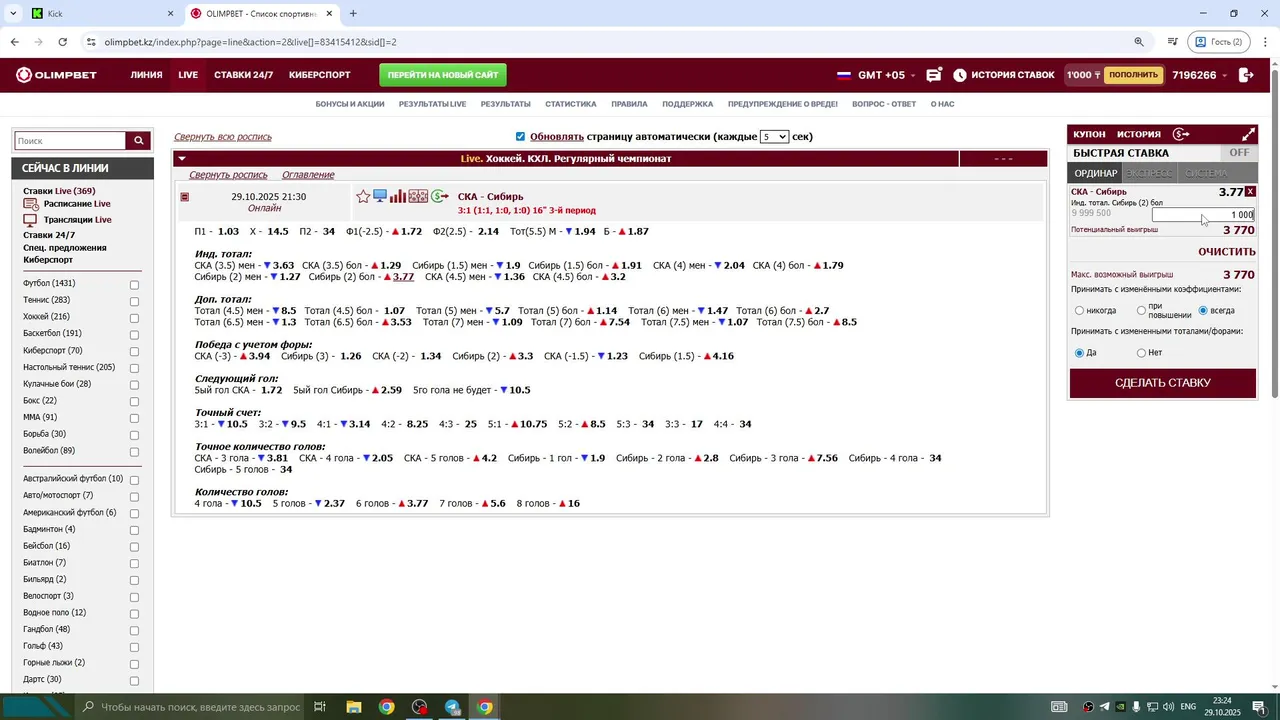
Task: Open a new browser tab with the plus
Action: 353,14
